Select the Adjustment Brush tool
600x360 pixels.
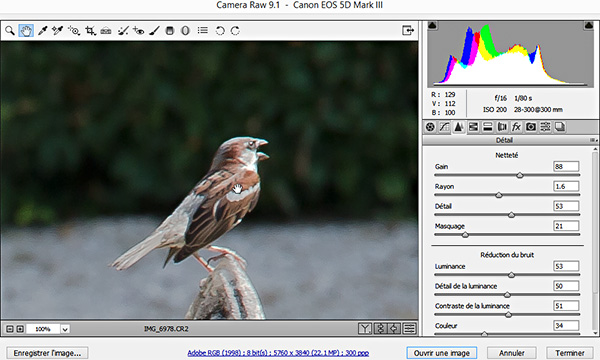(x=154, y=31)
